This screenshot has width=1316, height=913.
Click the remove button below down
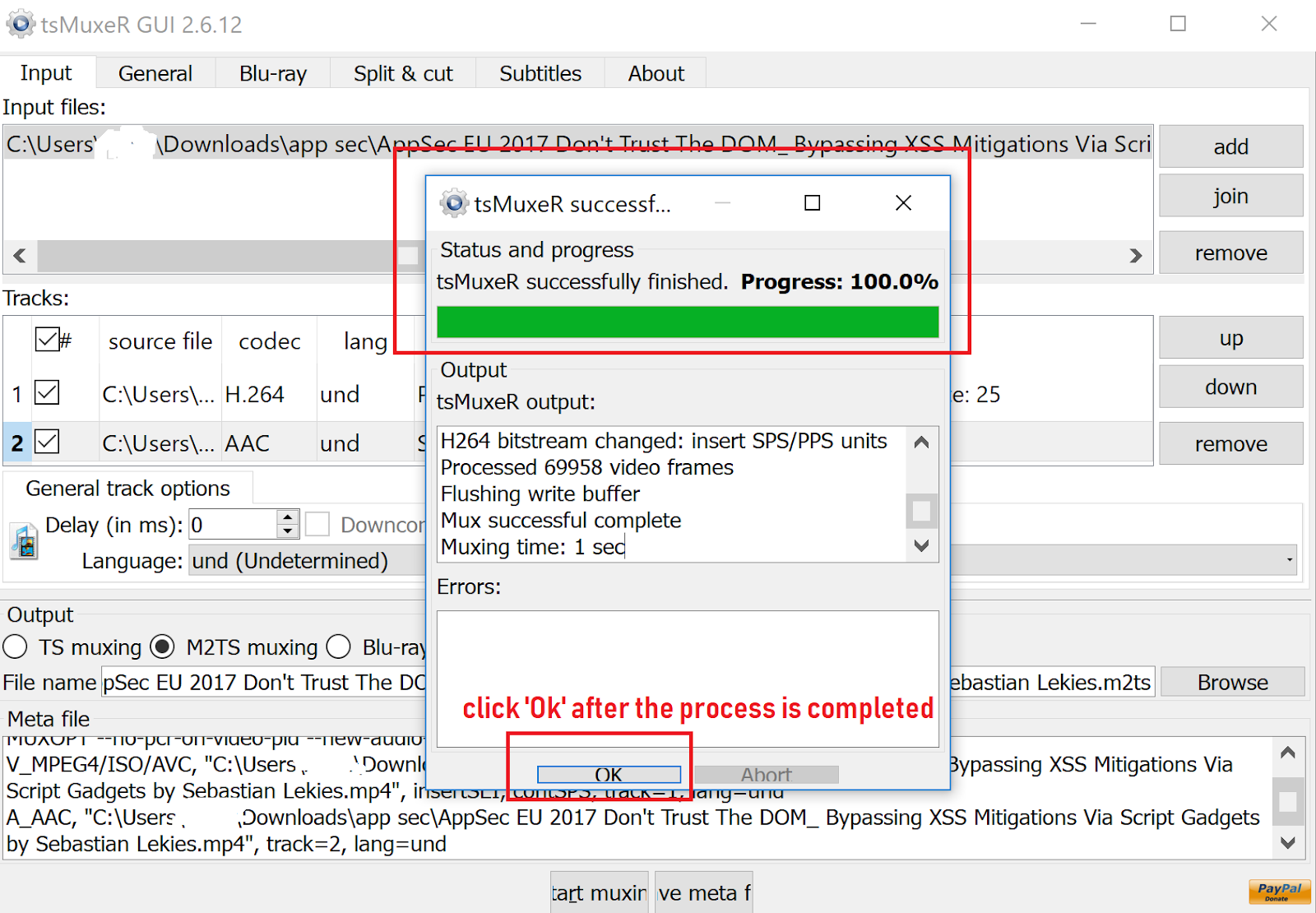(1231, 443)
